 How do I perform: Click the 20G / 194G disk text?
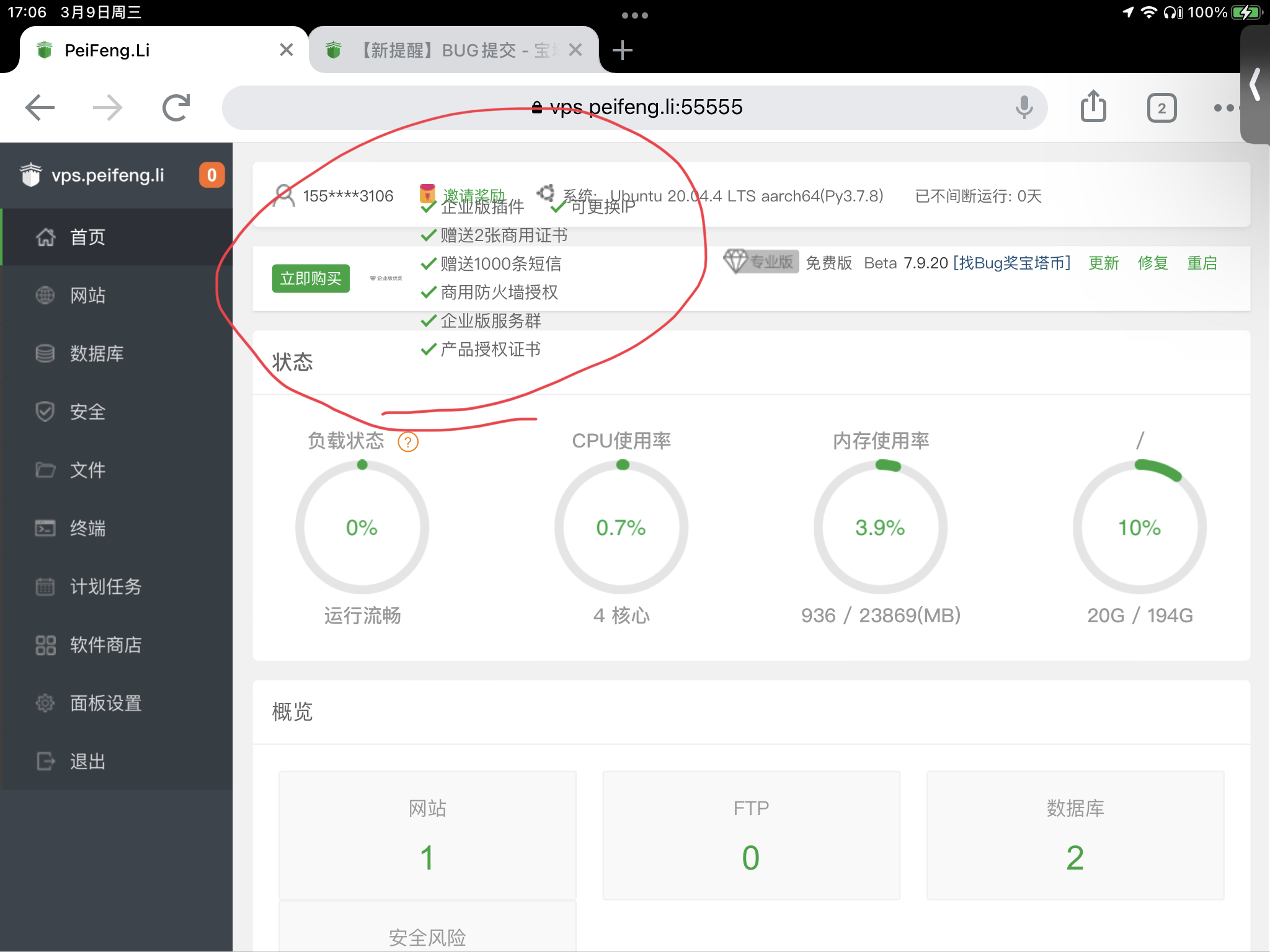click(x=1140, y=615)
